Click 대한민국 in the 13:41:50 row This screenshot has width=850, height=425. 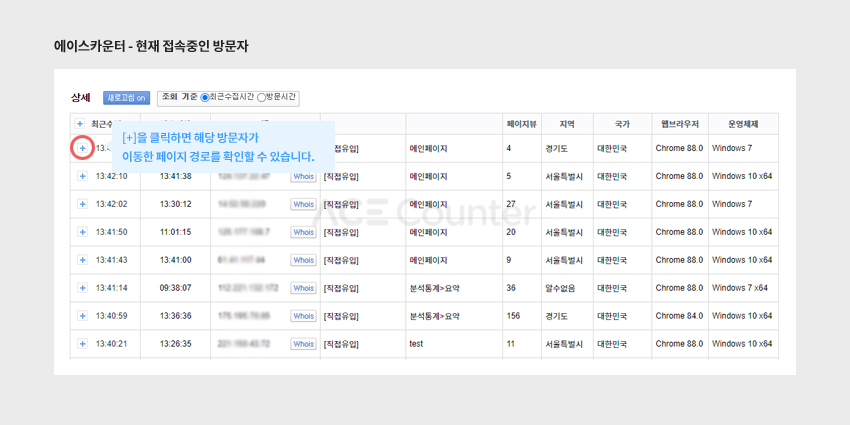point(612,232)
